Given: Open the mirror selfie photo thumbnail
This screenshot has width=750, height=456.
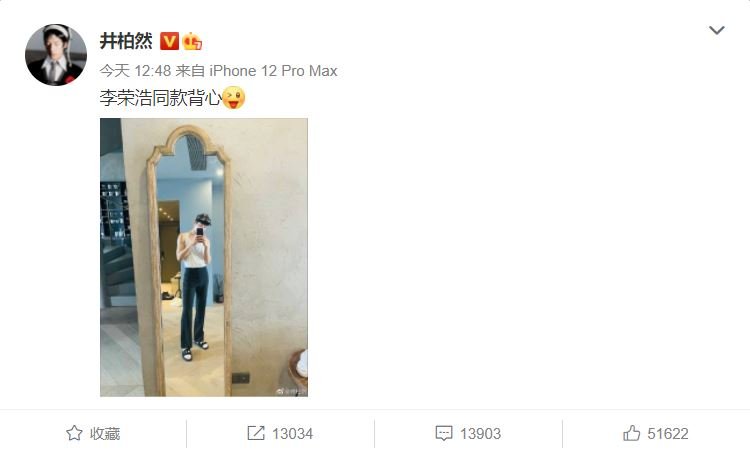Looking at the screenshot, I should [x=204, y=257].
